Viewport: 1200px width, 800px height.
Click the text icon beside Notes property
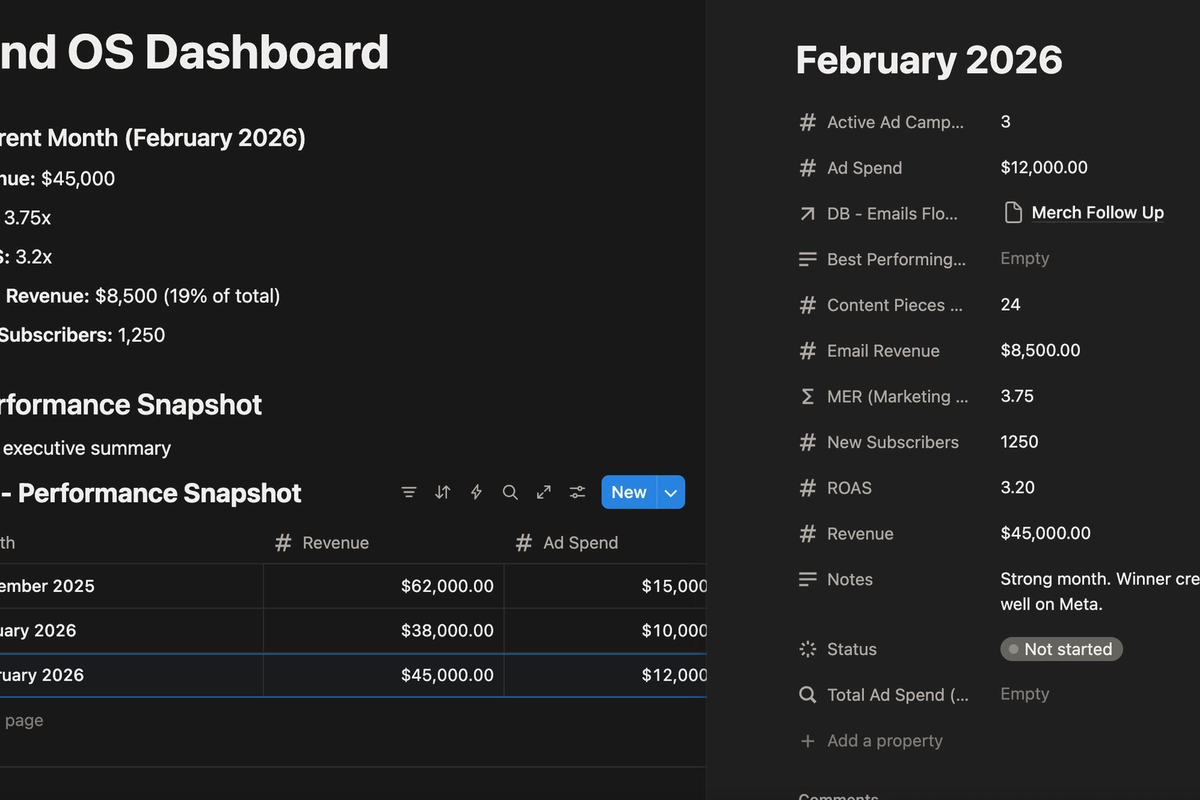coord(808,579)
